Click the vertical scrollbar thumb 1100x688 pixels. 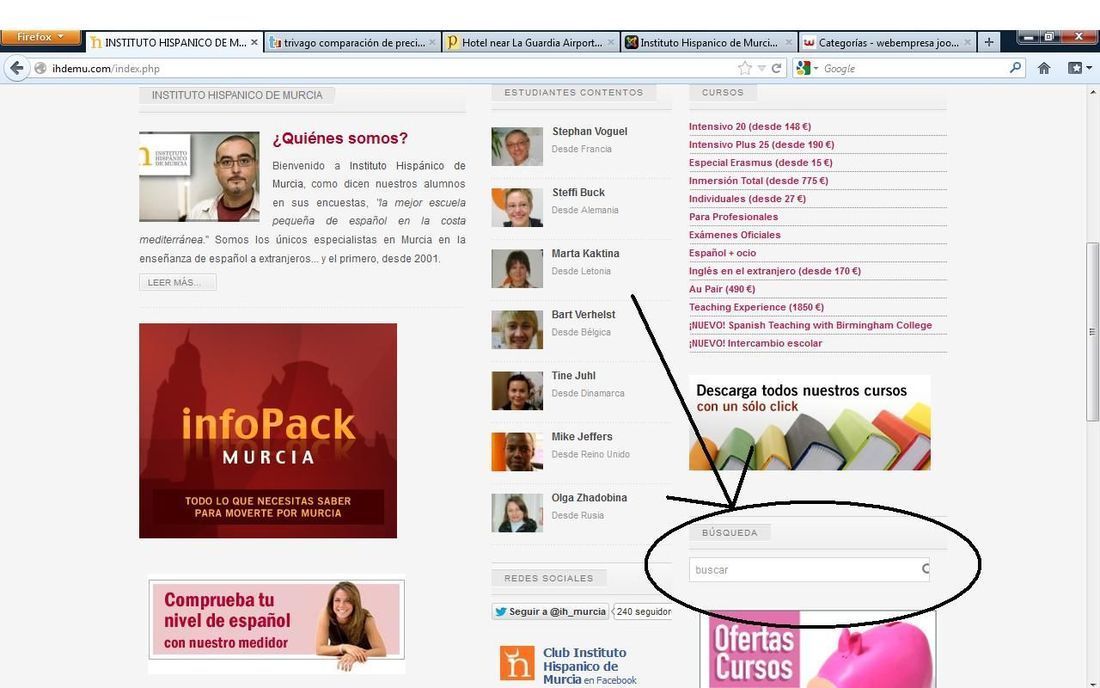1092,332
